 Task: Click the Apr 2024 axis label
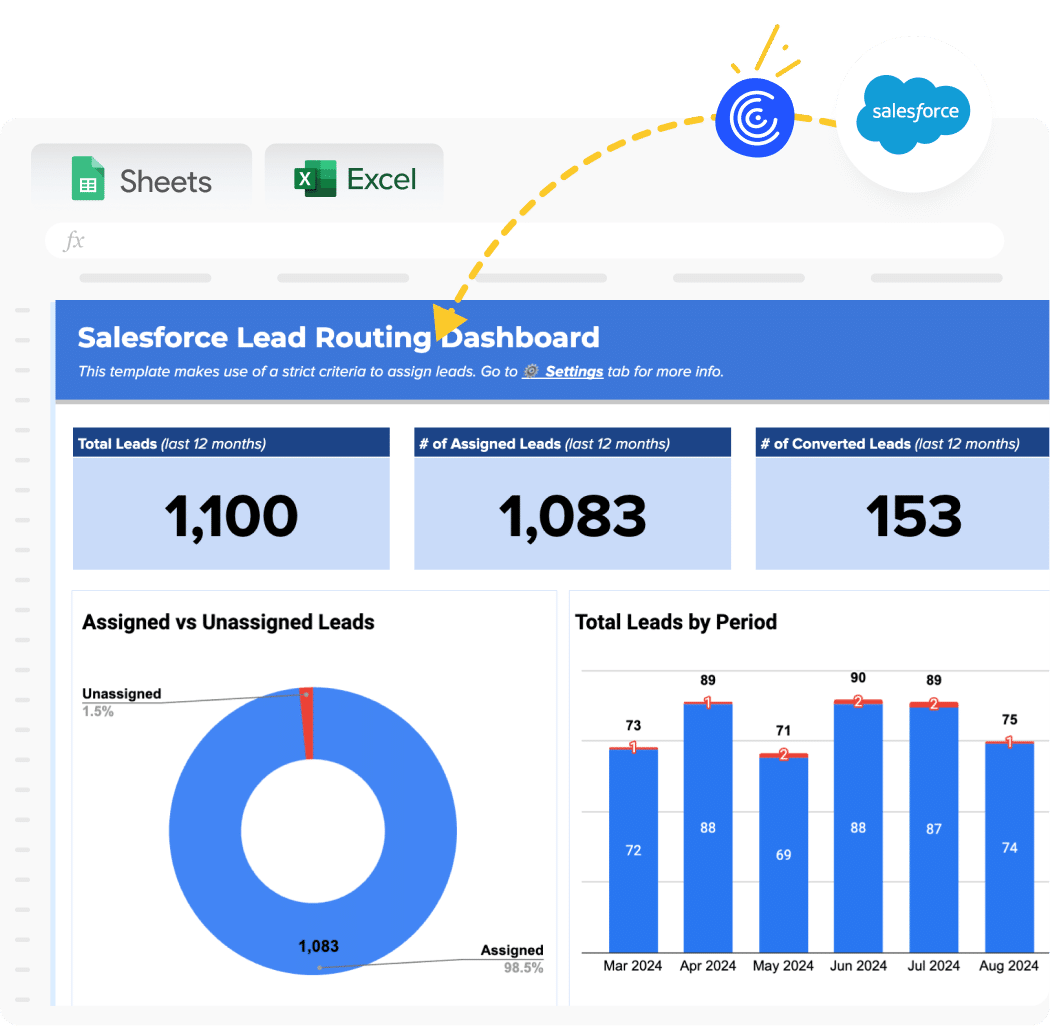pyautogui.click(x=708, y=966)
